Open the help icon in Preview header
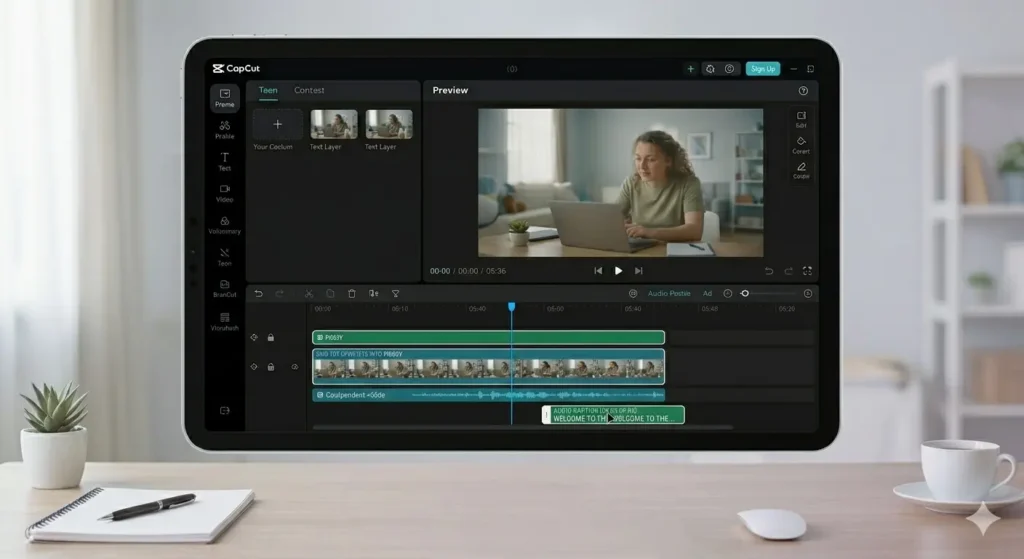 coord(803,91)
